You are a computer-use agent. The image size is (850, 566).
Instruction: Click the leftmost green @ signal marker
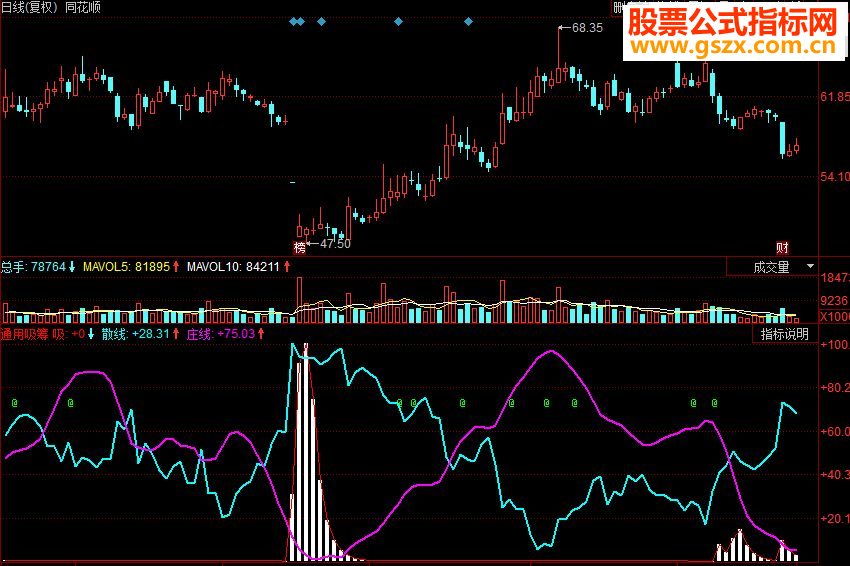coord(15,403)
